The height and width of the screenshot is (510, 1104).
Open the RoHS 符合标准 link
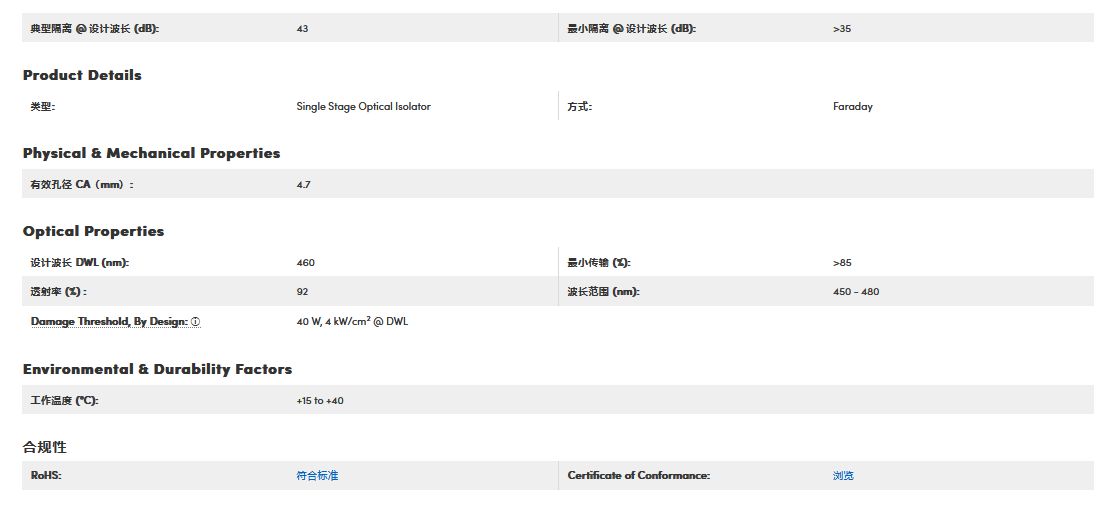pyautogui.click(x=317, y=476)
